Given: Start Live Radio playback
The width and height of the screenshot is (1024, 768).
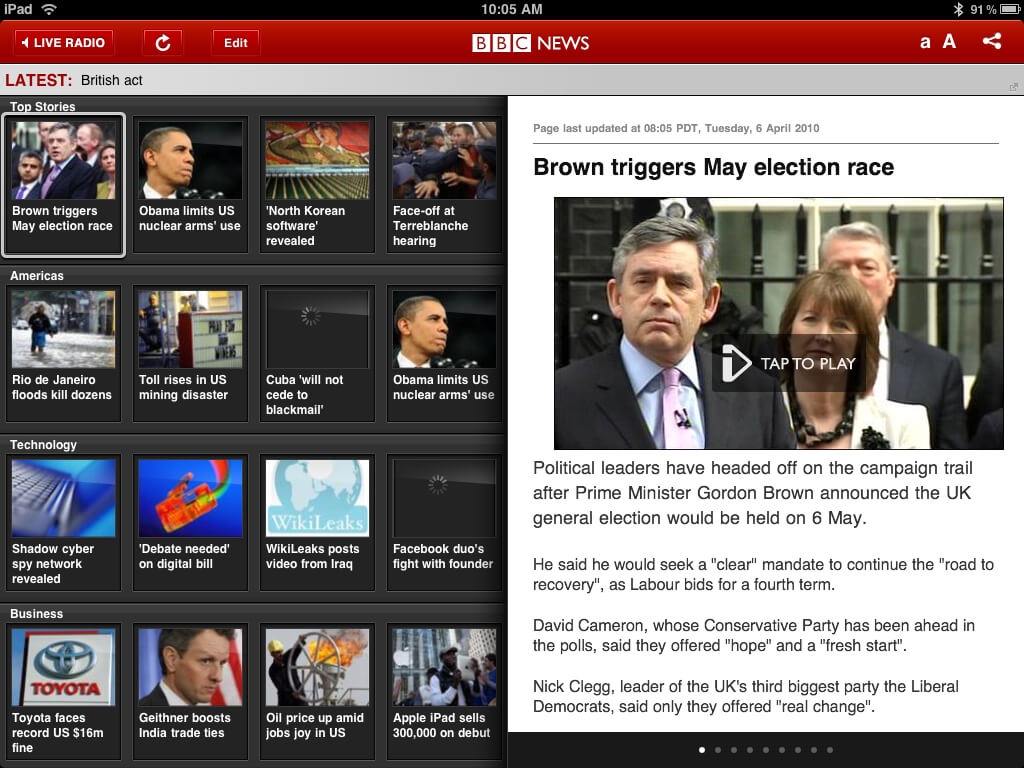Looking at the screenshot, I should [x=63, y=43].
